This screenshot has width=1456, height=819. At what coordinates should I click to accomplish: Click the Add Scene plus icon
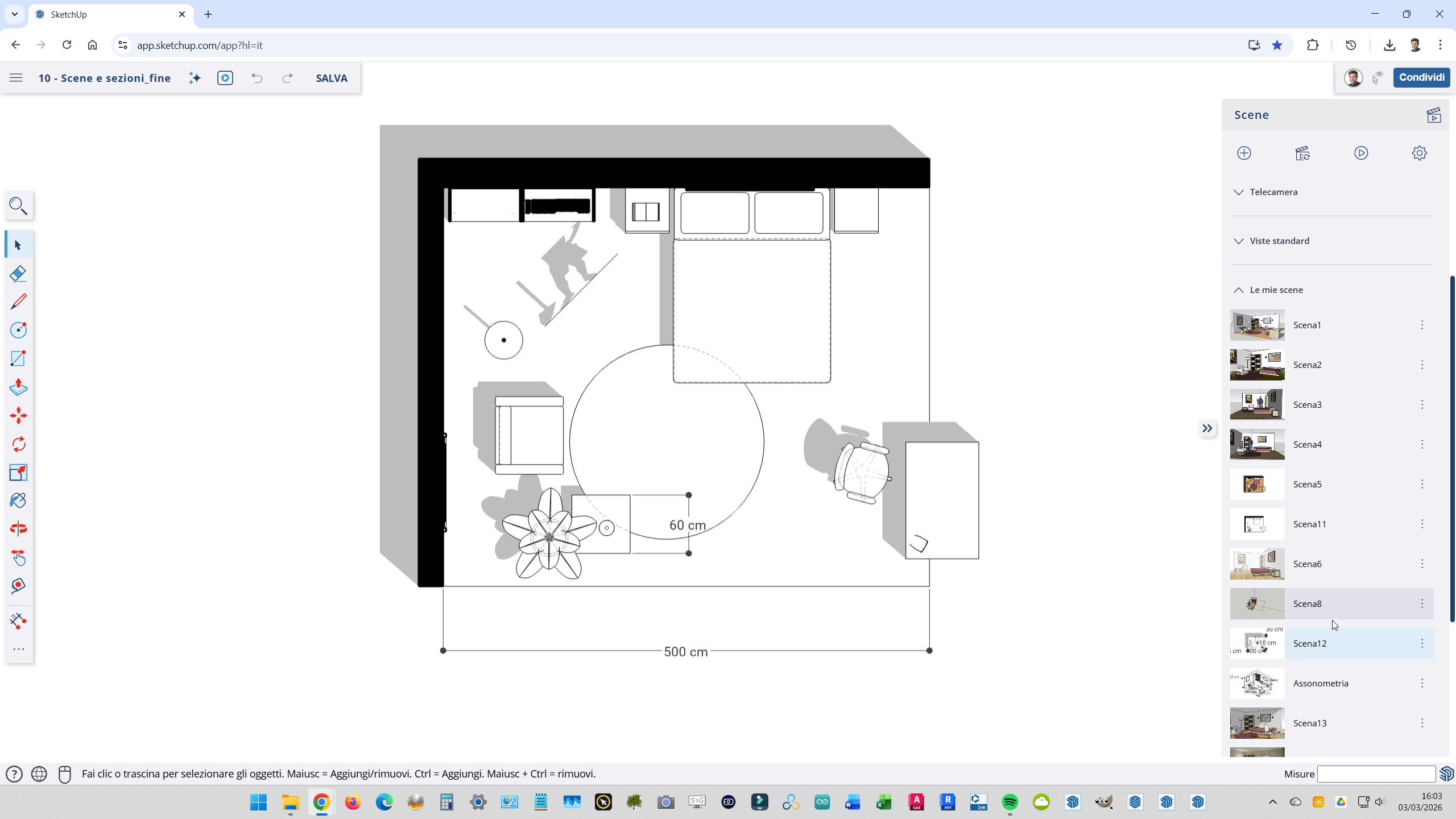1244,153
